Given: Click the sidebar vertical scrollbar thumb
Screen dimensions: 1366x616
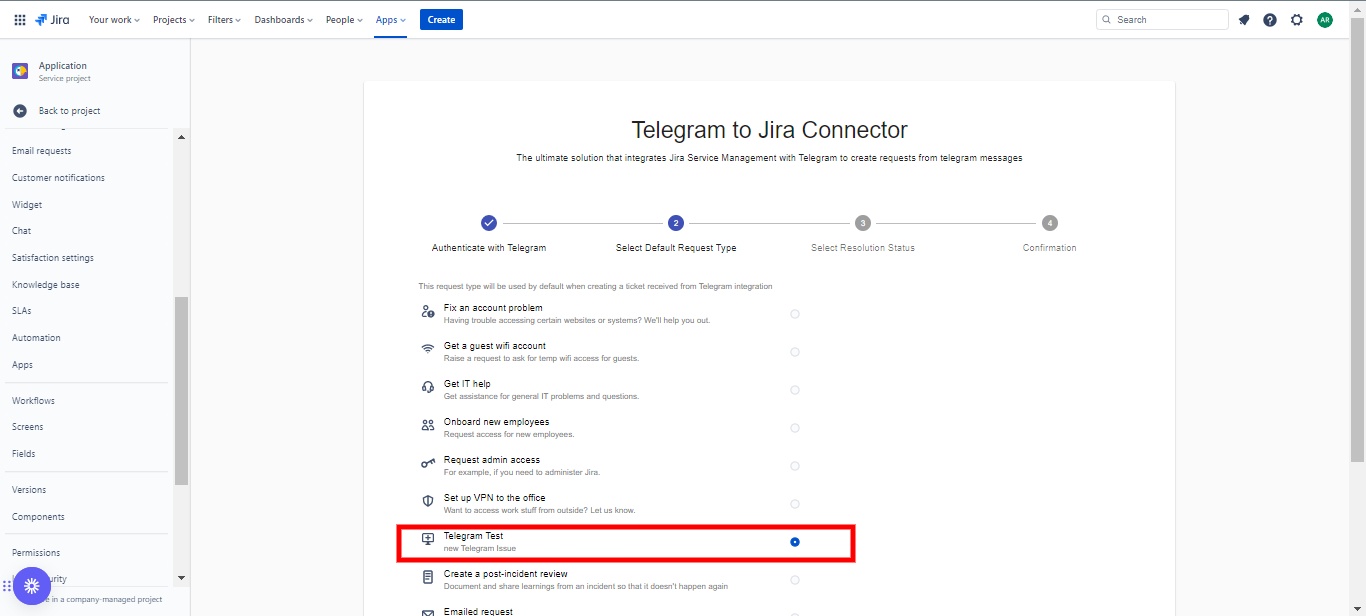Looking at the screenshot, I should point(181,390).
